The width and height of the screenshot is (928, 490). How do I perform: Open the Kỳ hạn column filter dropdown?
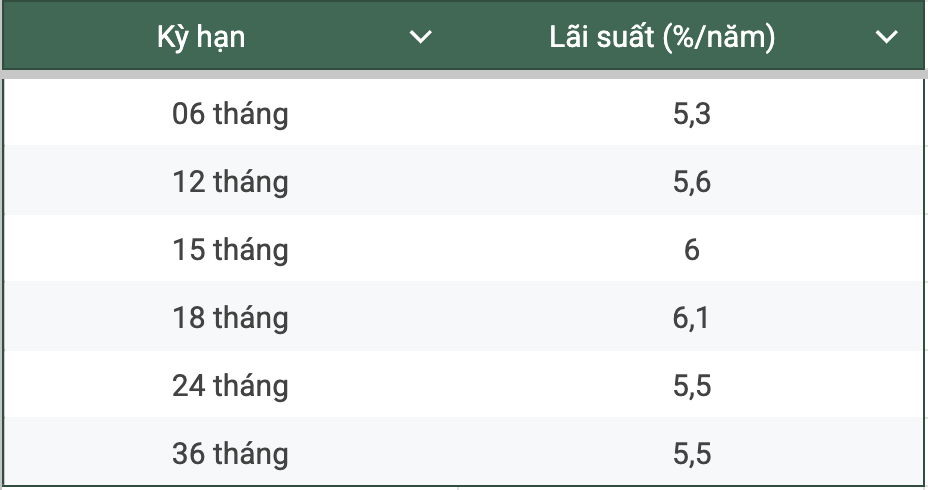coord(421,38)
